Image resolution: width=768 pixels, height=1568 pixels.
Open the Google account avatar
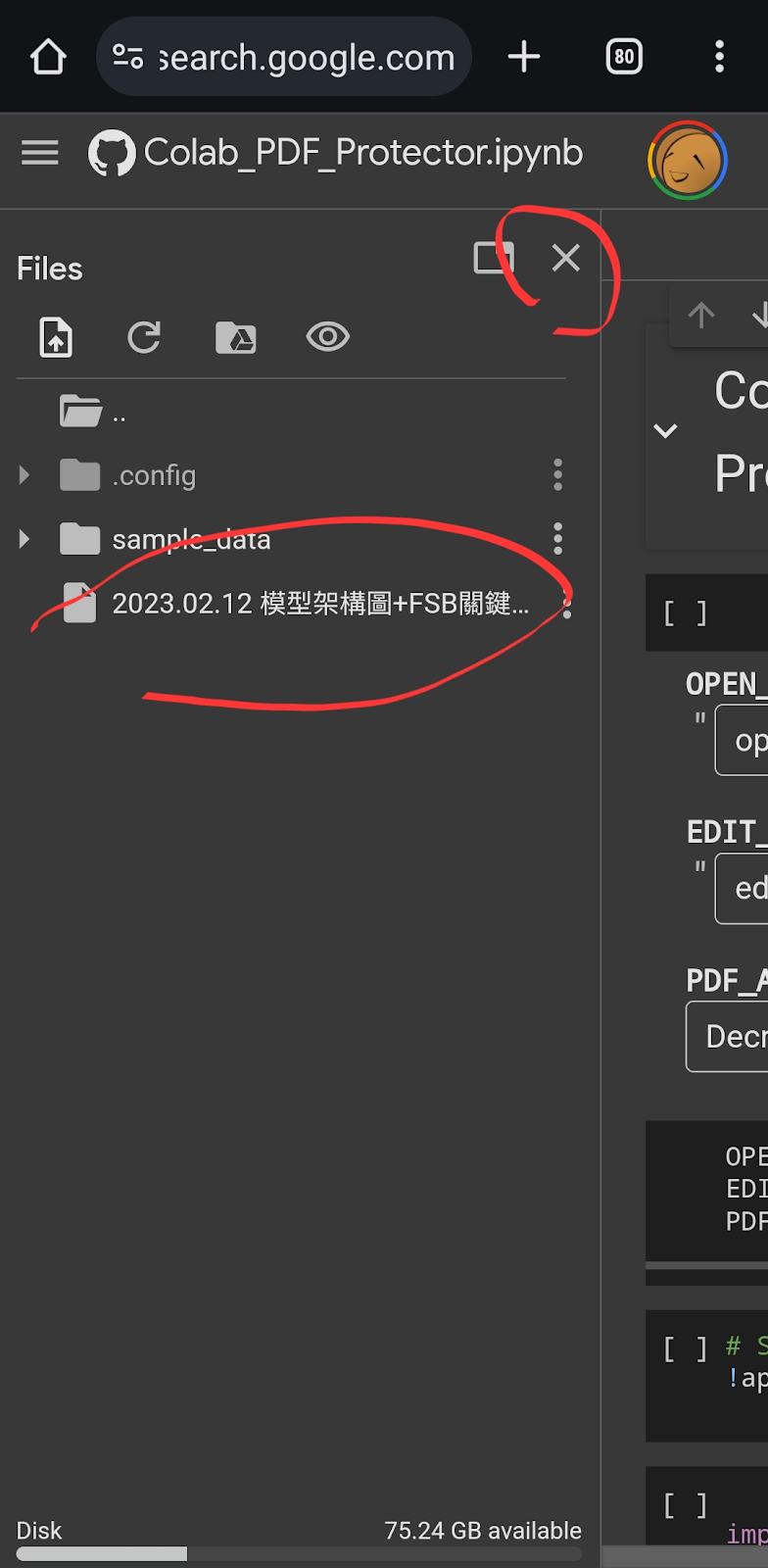688,160
